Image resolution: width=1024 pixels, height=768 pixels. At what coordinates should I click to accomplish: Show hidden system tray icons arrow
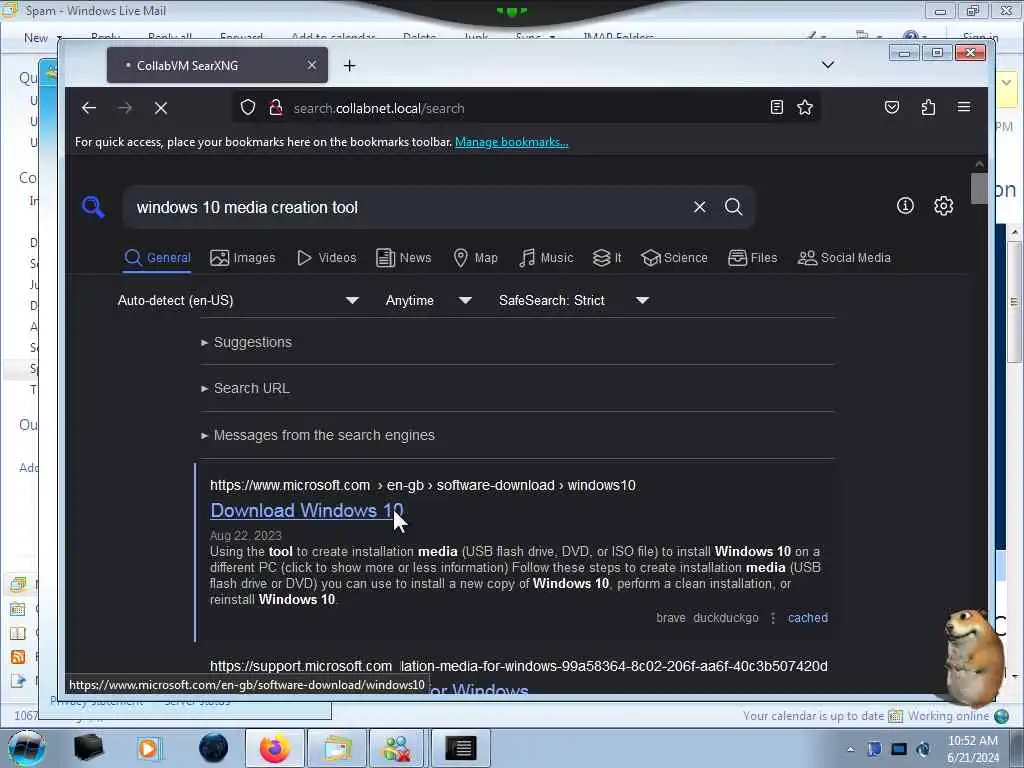tap(850, 749)
